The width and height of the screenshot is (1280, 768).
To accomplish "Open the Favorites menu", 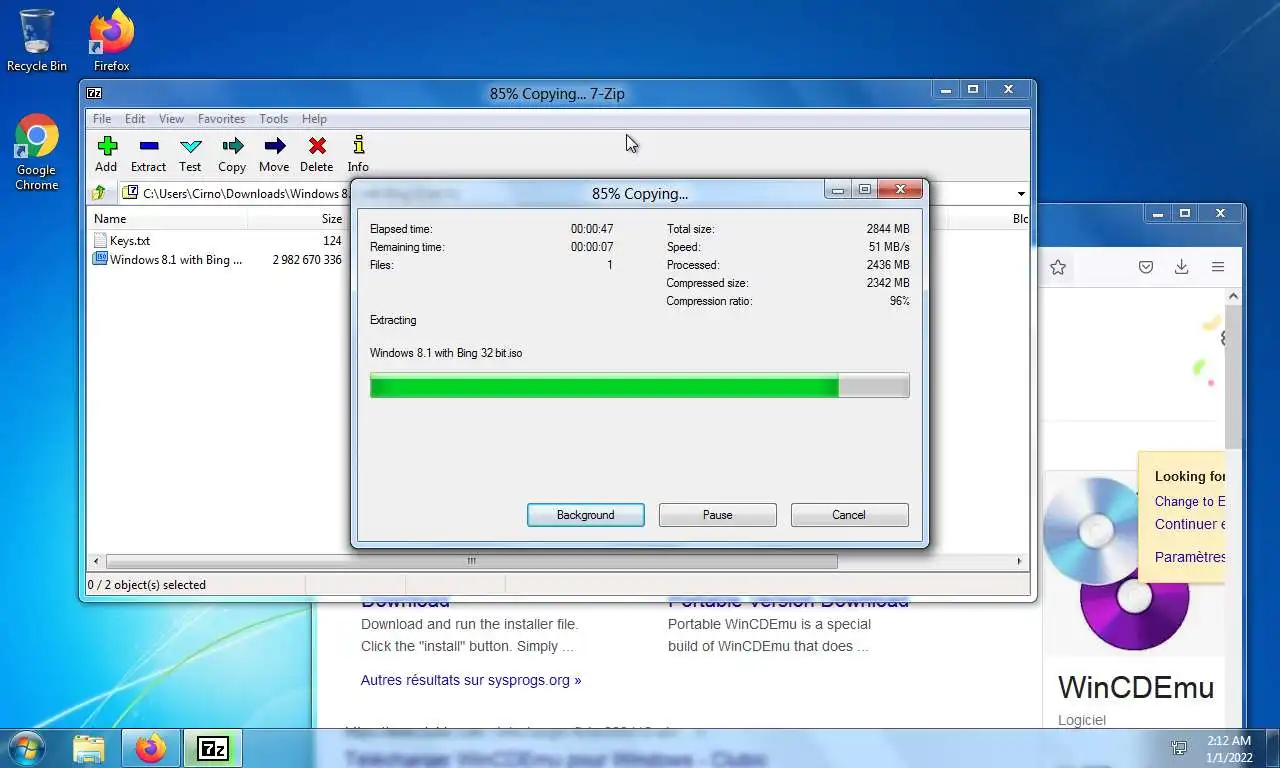I will pos(221,118).
